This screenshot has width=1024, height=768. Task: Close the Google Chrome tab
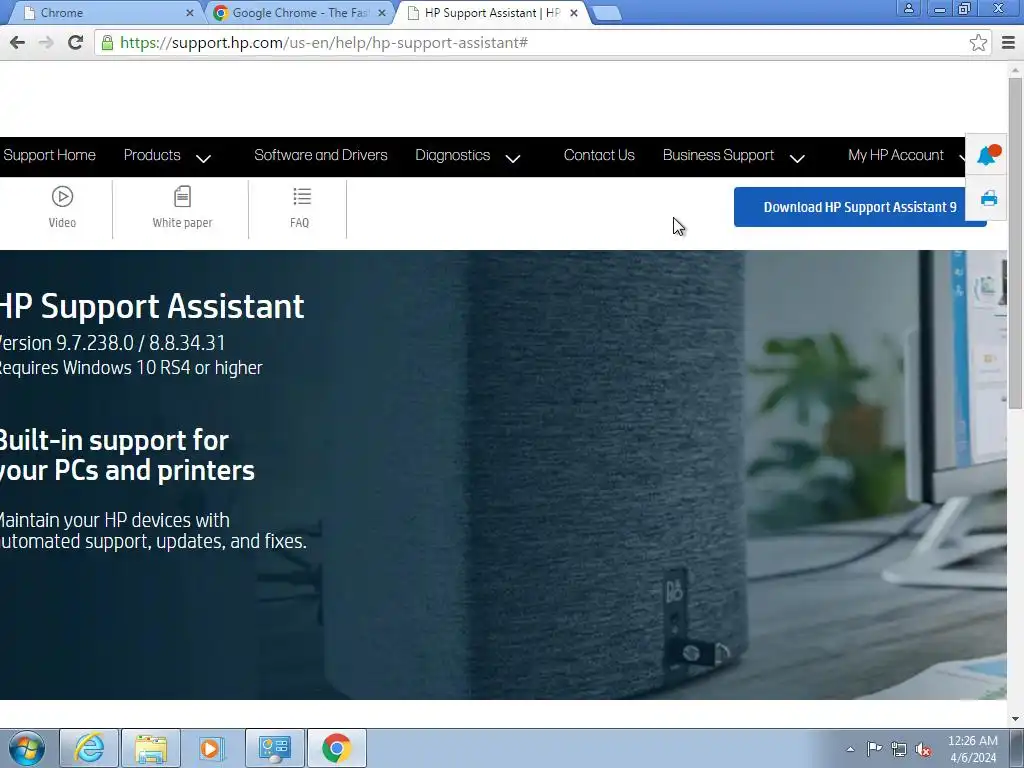click(382, 12)
